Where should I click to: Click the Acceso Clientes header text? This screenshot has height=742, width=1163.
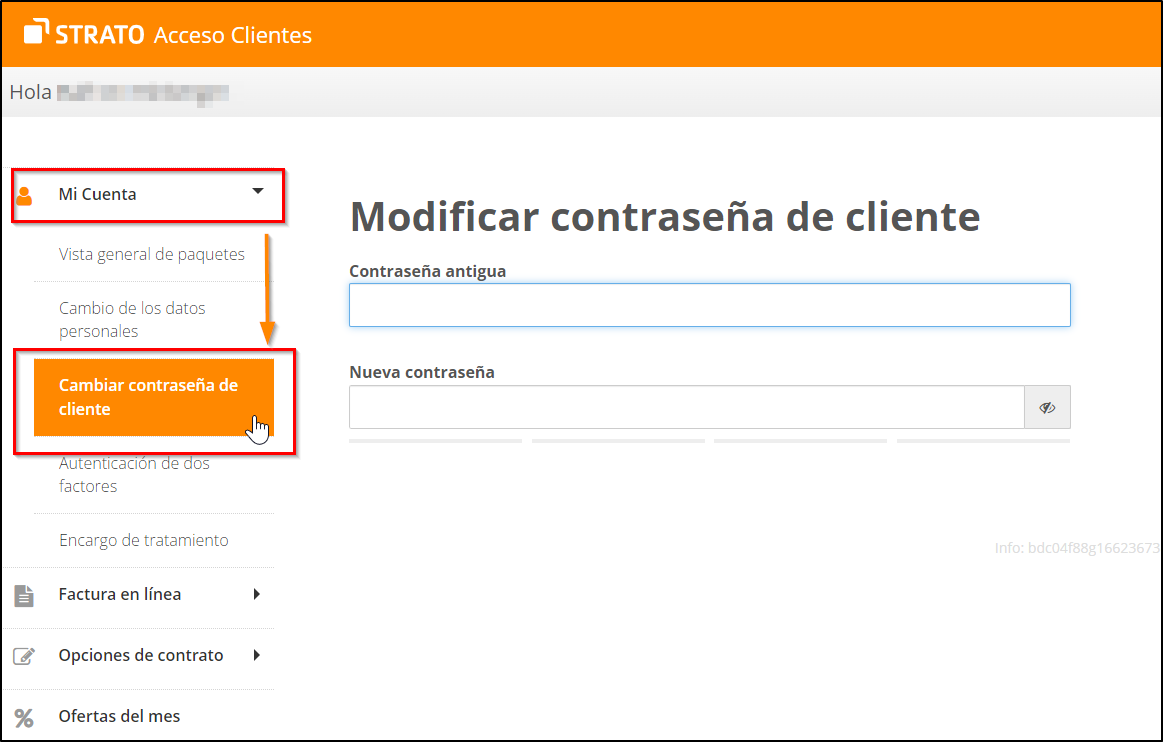click(x=233, y=33)
